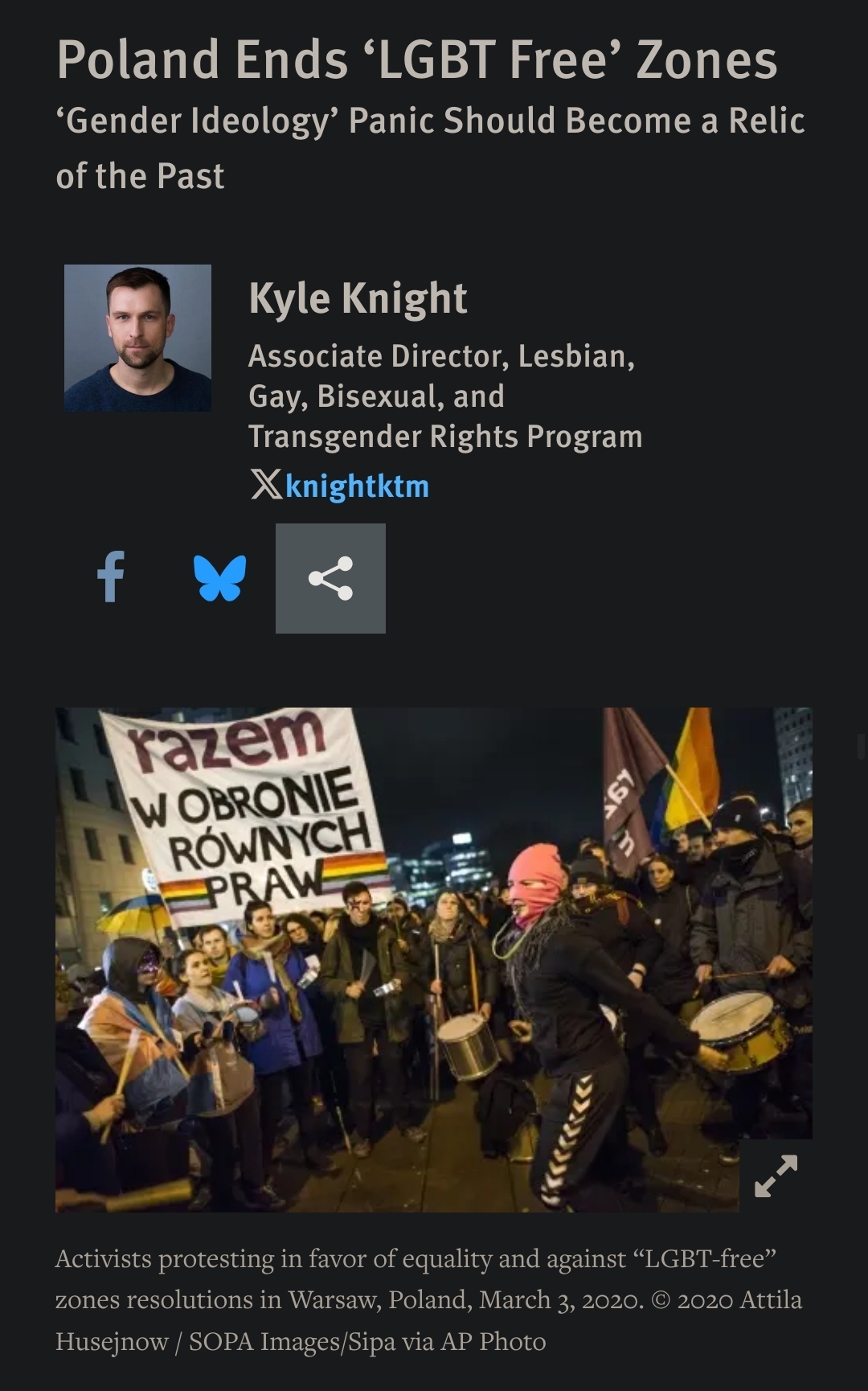Click the Associate Director job title text

[x=442, y=355]
